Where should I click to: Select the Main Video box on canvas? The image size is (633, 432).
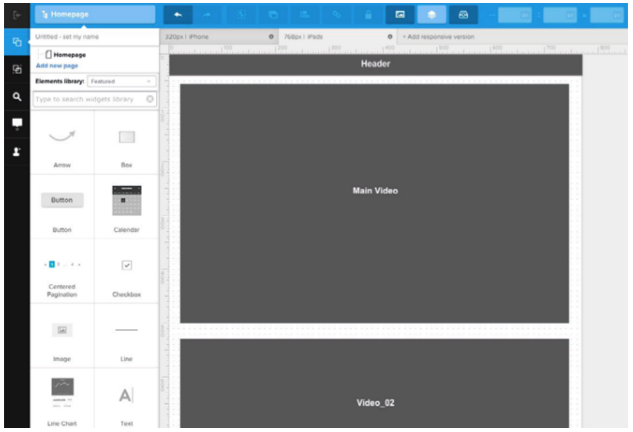pos(374,203)
